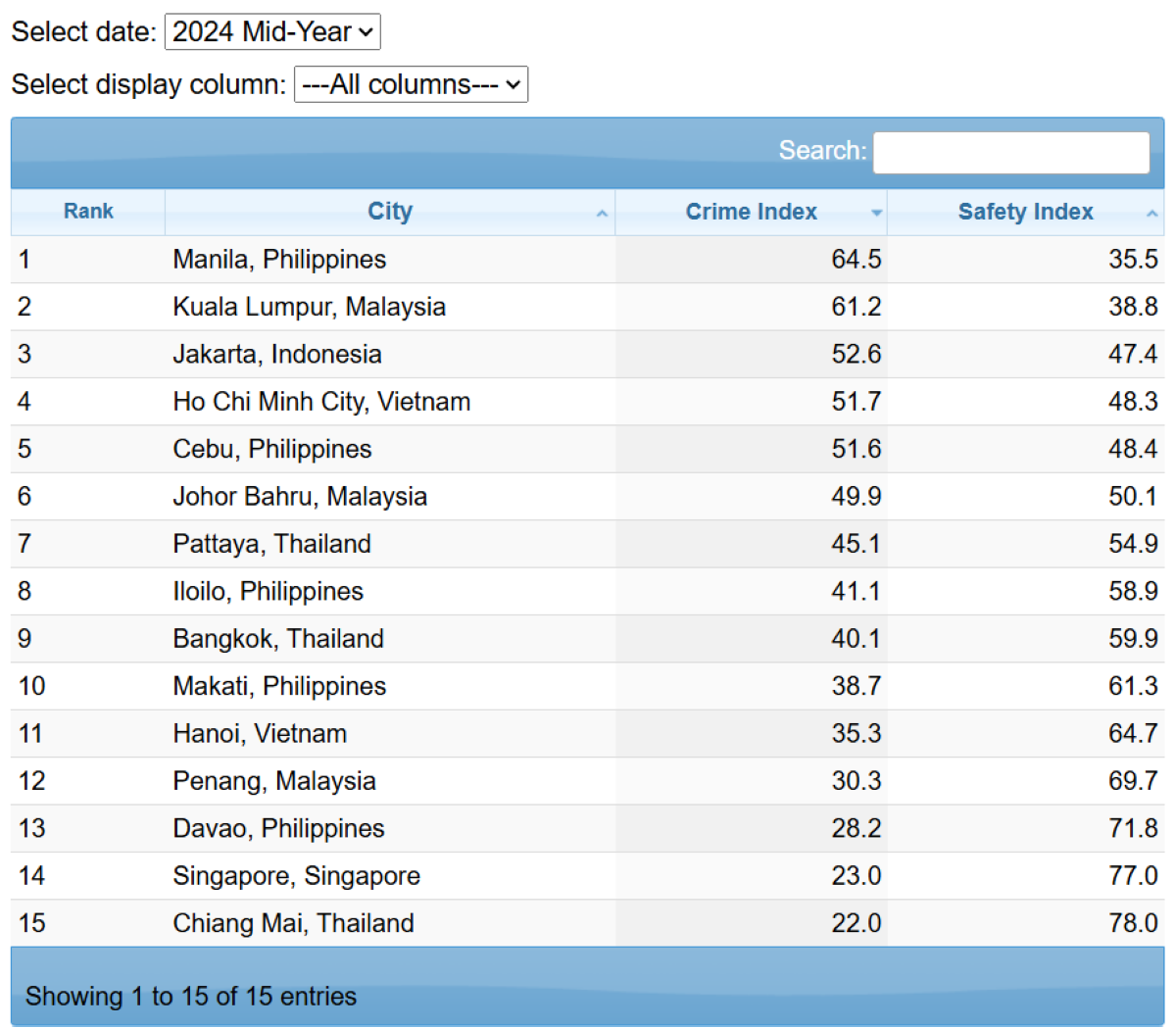Select the Kuala Lumpur, Malaysia cell
This screenshot has width=1176, height=1028.
390,307
